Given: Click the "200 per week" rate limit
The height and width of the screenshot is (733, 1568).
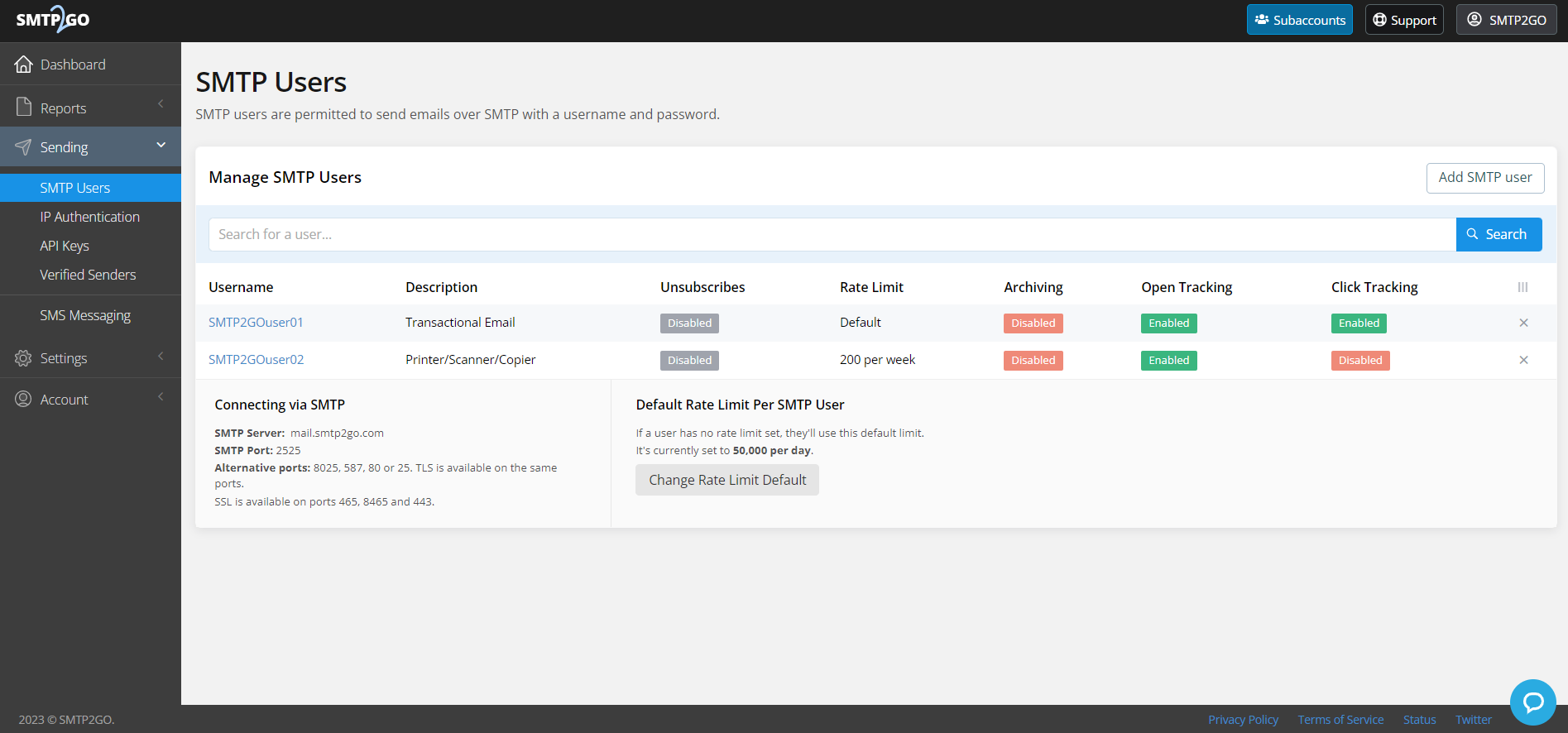Looking at the screenshot, I should coord(877,360).
